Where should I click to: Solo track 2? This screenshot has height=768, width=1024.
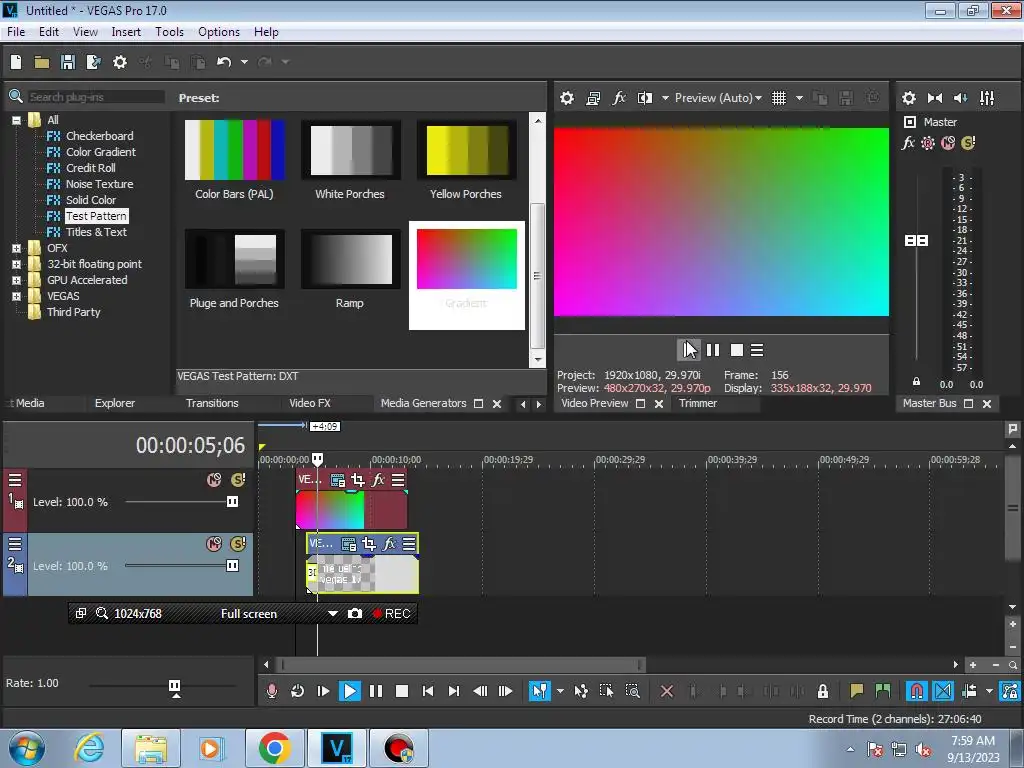tap(238, 543)
